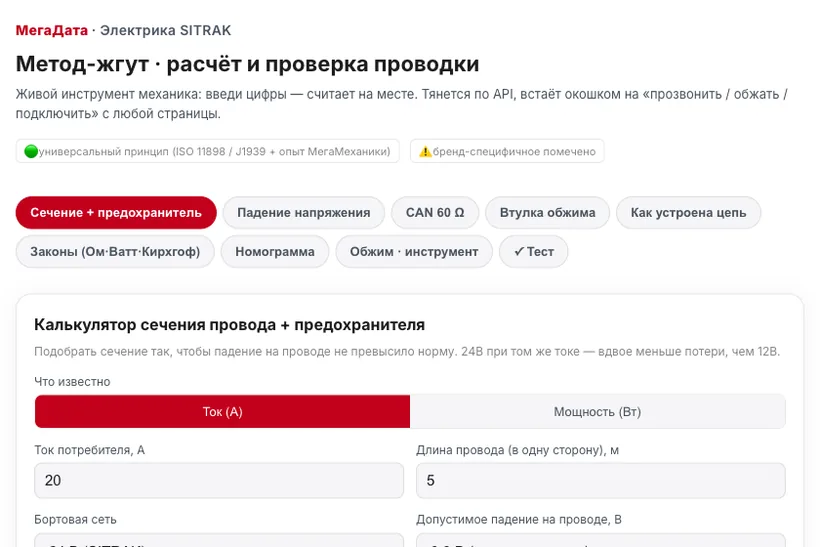820x547 pixels.
Task: Choose the Ток (А) mode
Action: click(x=223, y=412)
